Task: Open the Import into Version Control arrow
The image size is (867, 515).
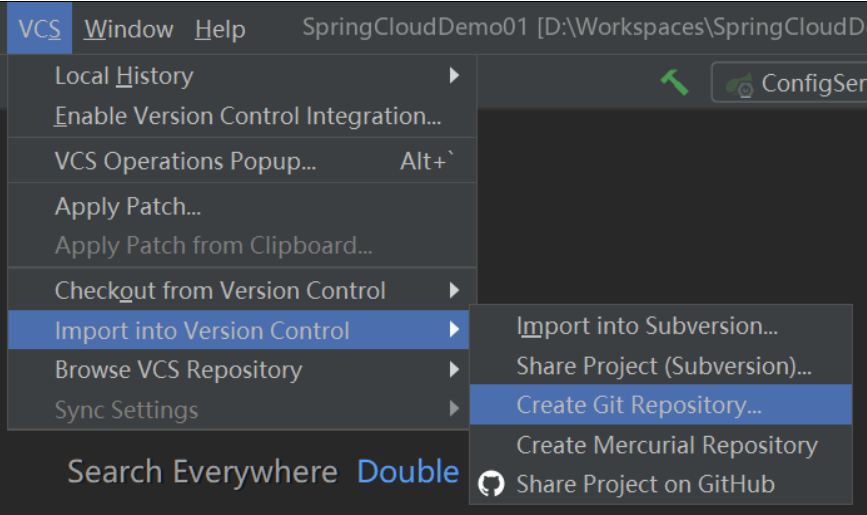Action: pos(454,330)
